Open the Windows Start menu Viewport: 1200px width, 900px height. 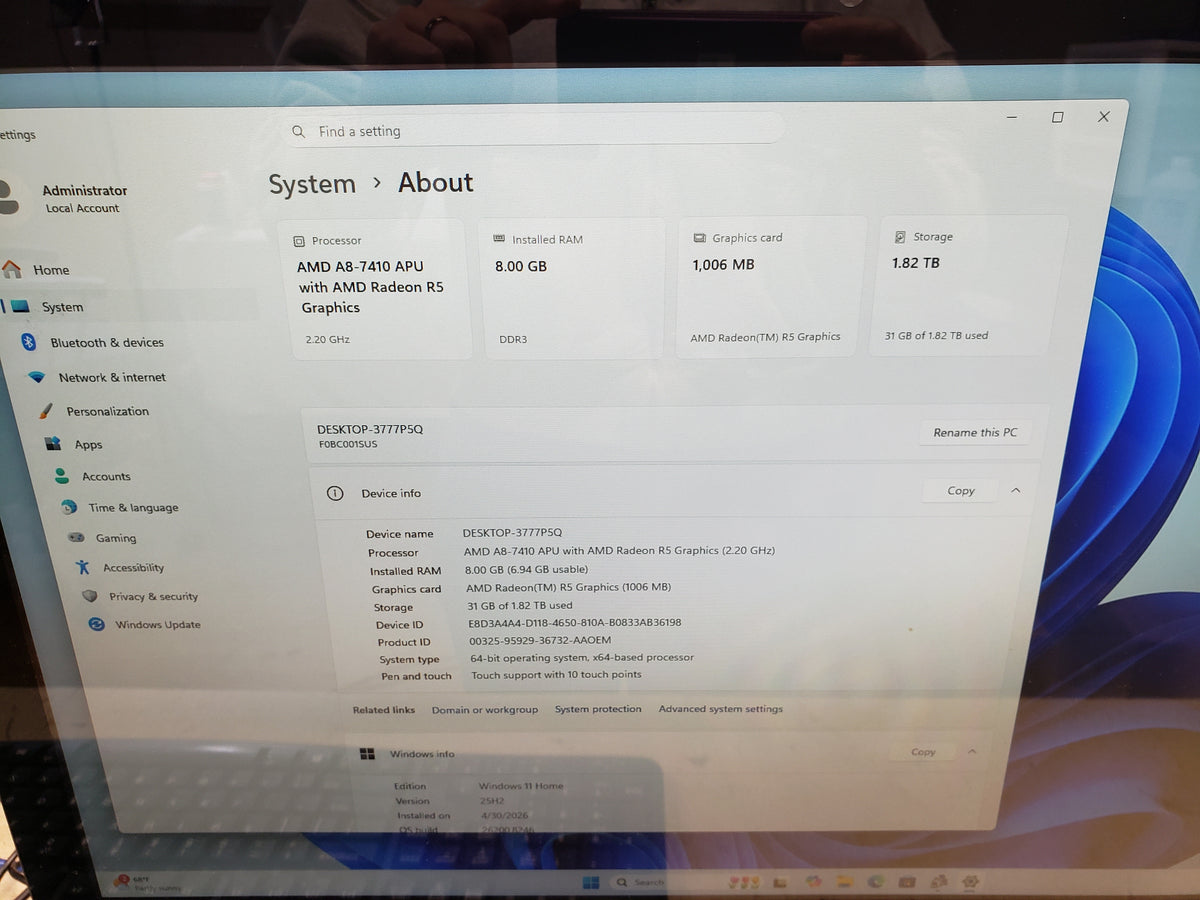point(591,882)
